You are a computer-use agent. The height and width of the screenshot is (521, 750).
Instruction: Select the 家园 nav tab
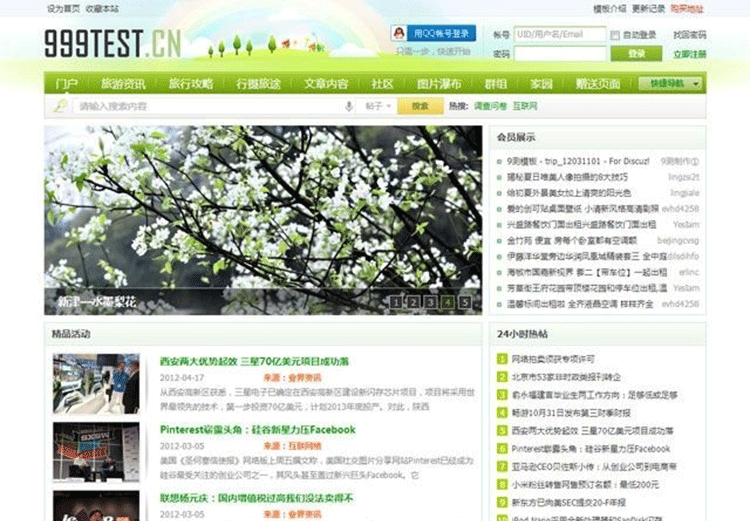(x=541, y=84)
